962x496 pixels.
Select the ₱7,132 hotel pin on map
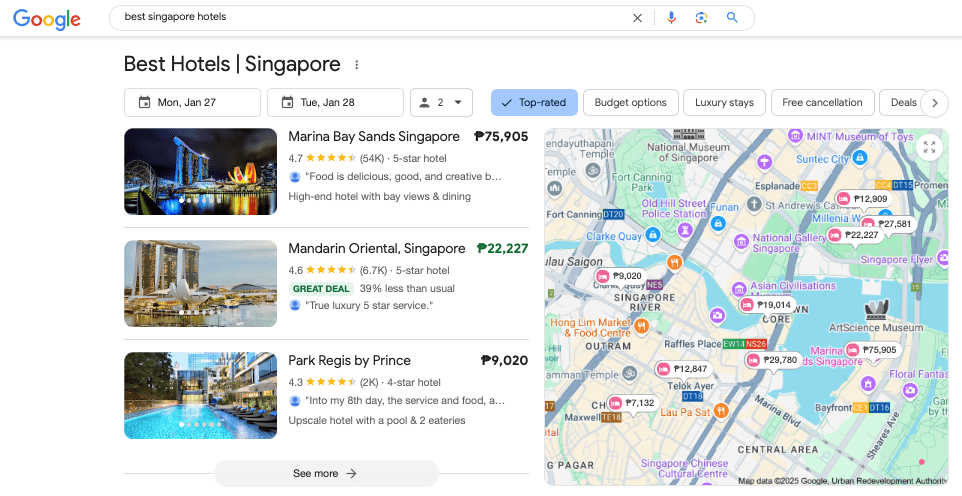coord(633,403)
